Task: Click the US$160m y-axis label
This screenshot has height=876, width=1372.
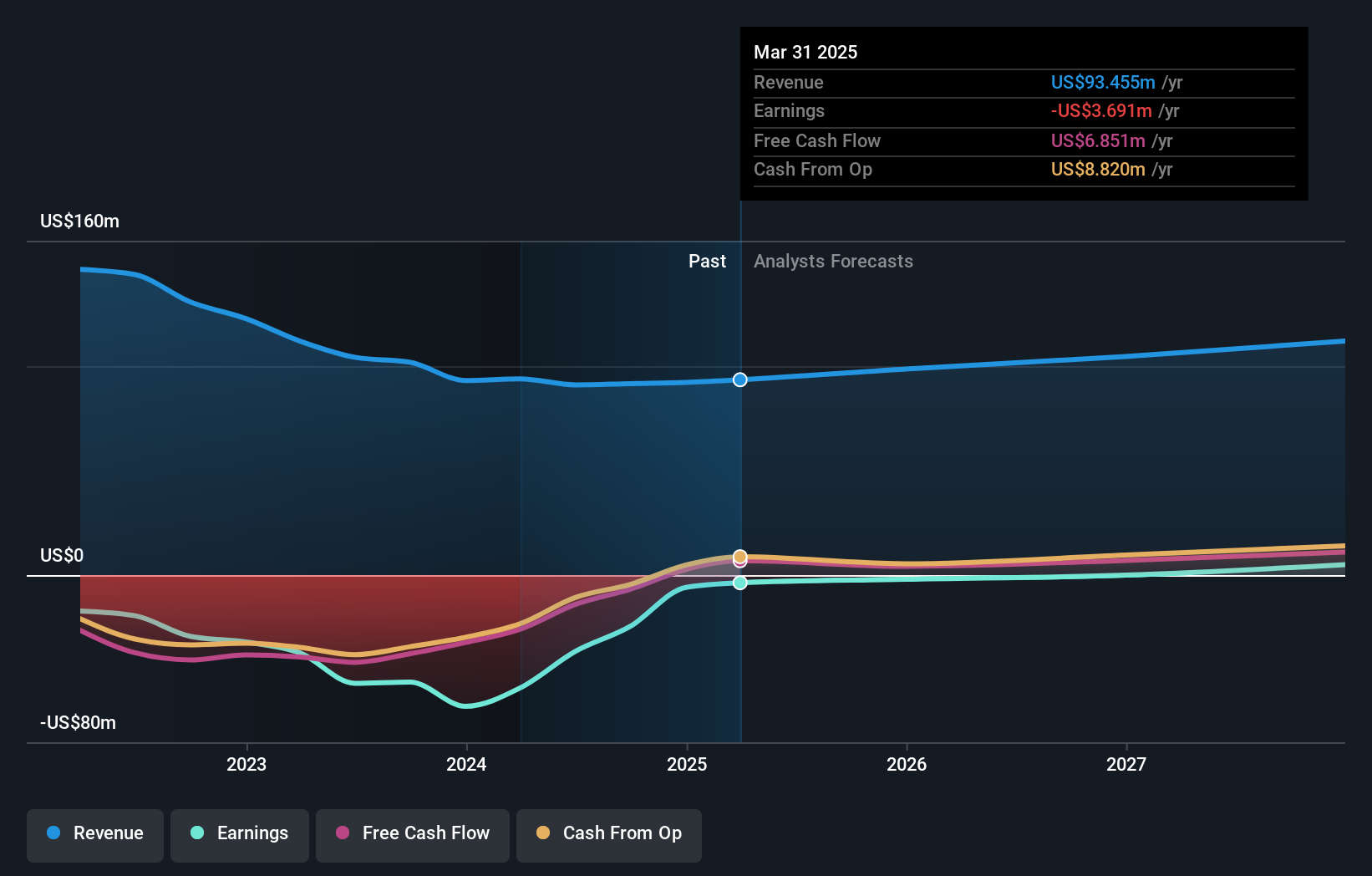Action: click(x=80, y=222)
